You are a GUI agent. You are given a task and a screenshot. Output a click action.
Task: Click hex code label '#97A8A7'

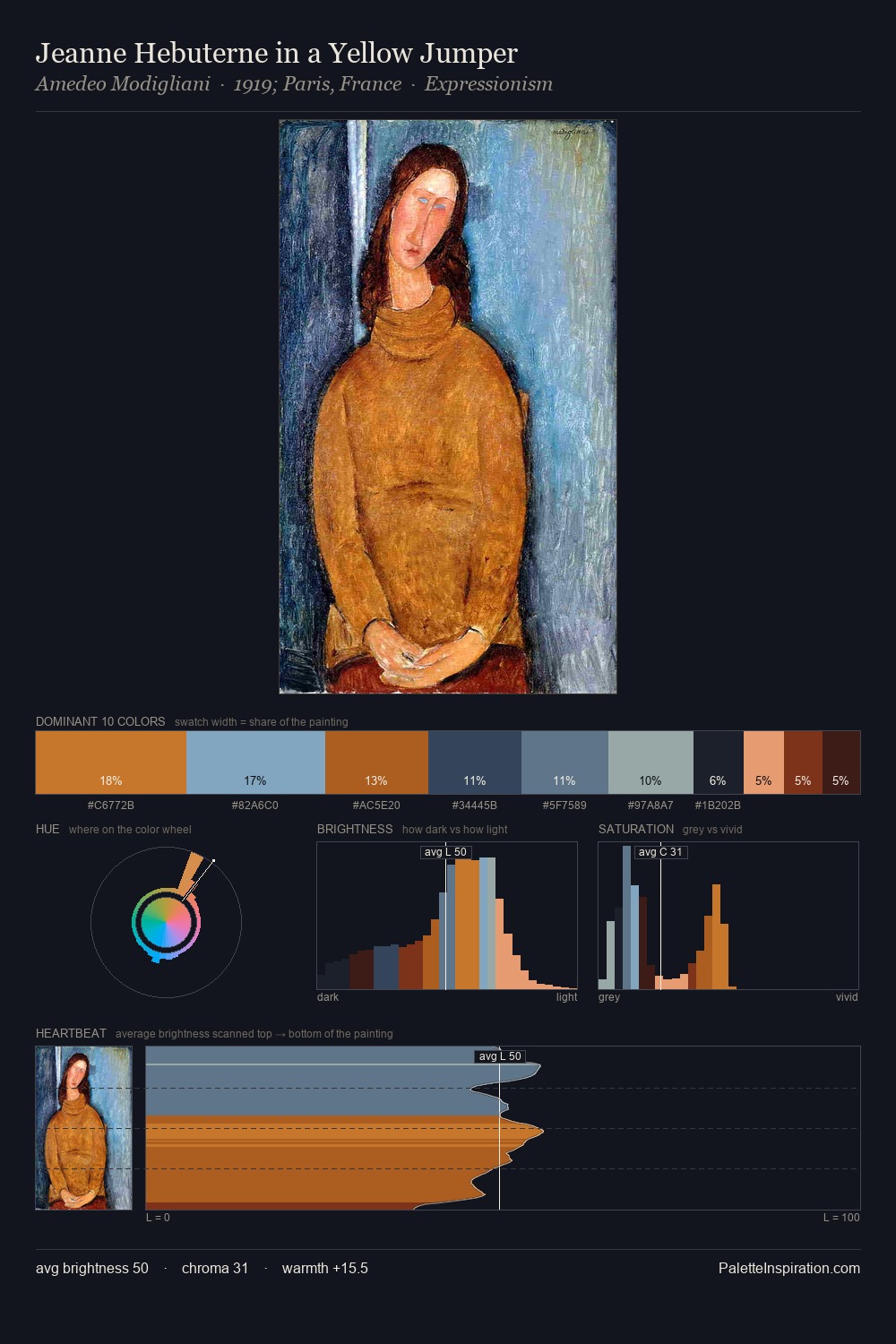[x=650, y=805]
